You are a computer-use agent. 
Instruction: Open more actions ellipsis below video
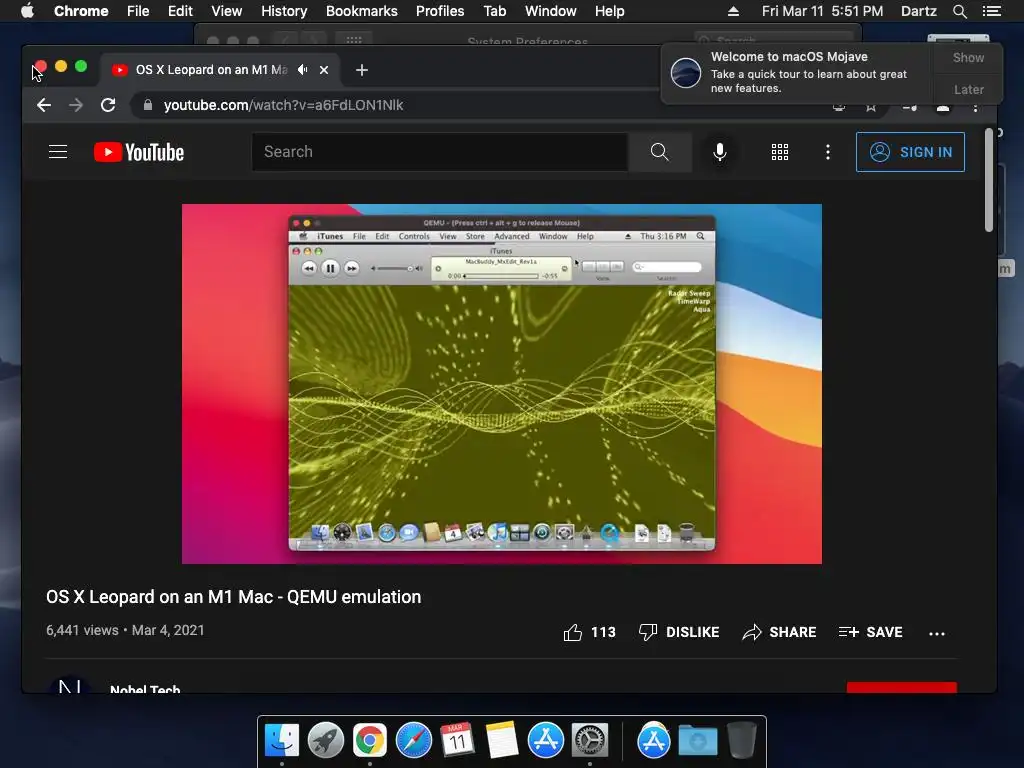click(937, 633)
